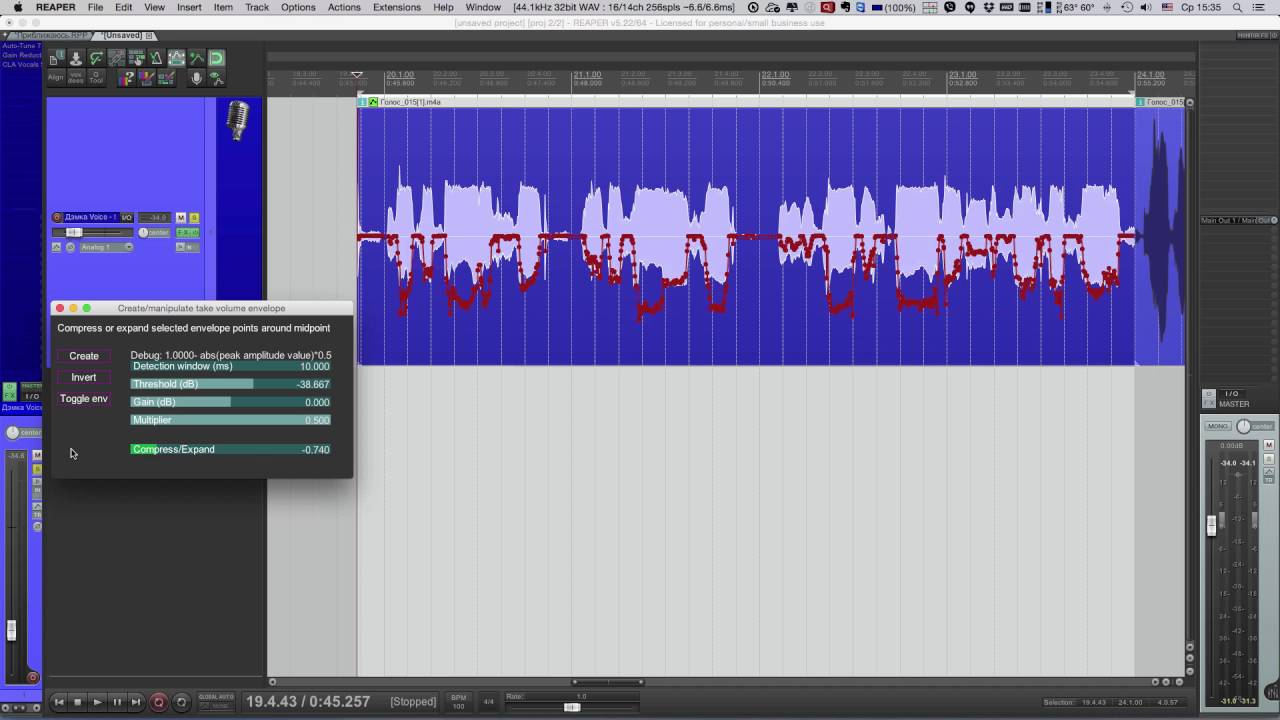Click the mixer settings icon at master bottom
Viewport: 1280px width, 720px height.
tap(1270, 691)
